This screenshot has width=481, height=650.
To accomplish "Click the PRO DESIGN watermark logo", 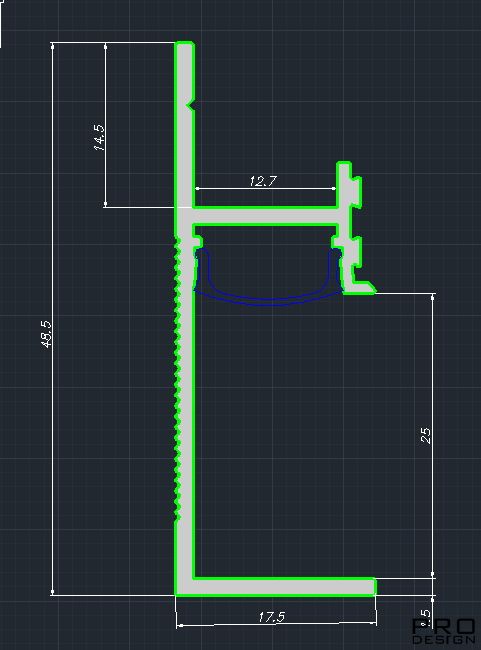I will (x=443, y=631).
